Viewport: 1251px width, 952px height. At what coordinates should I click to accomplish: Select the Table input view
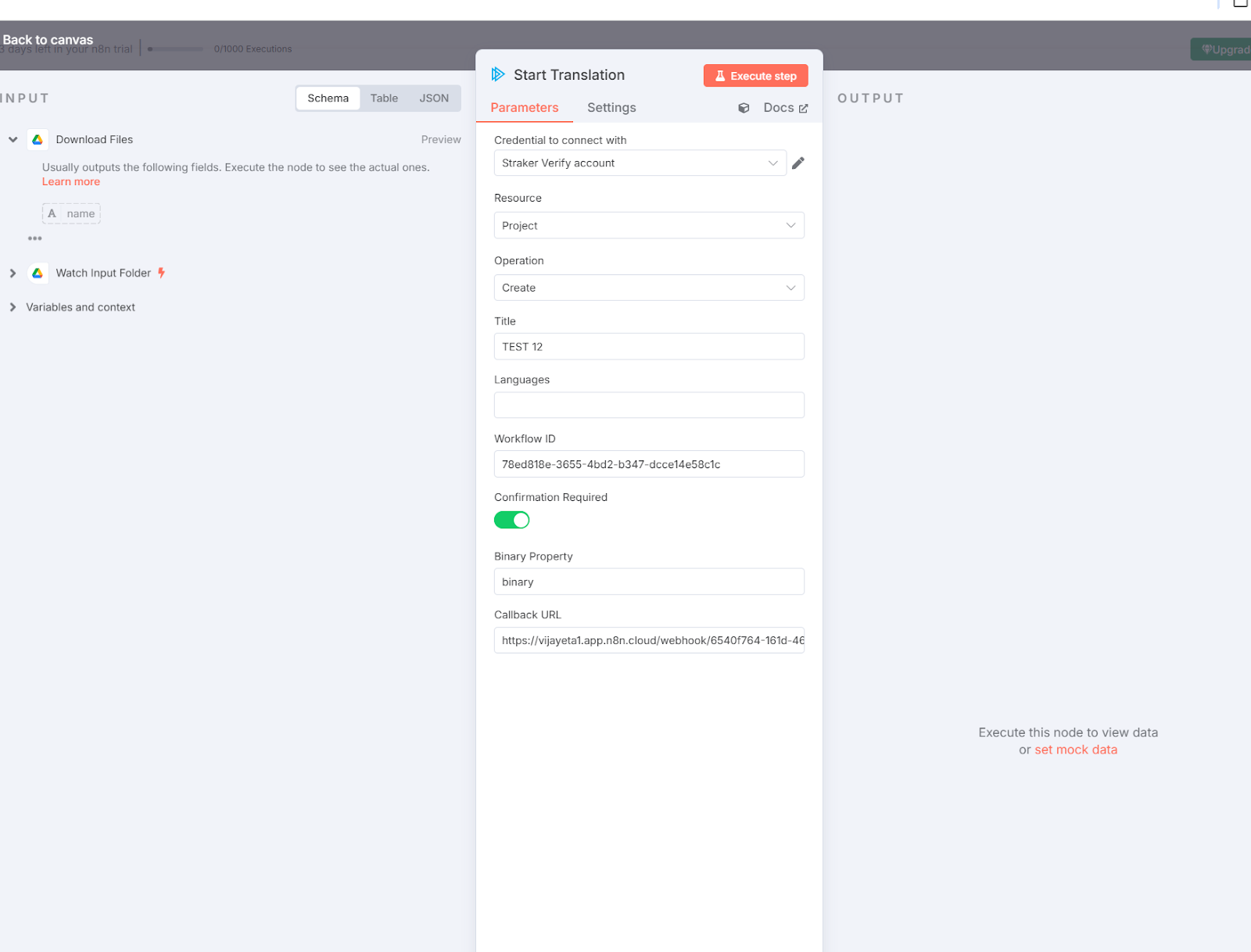(384, 98)
